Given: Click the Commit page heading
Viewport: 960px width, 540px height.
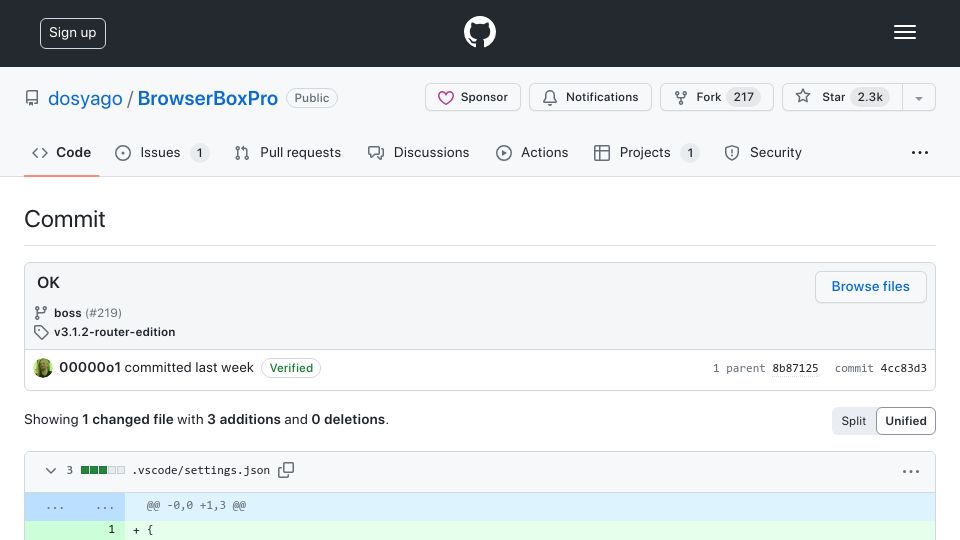Looking at the screenshot, I should tap(65, 219).
